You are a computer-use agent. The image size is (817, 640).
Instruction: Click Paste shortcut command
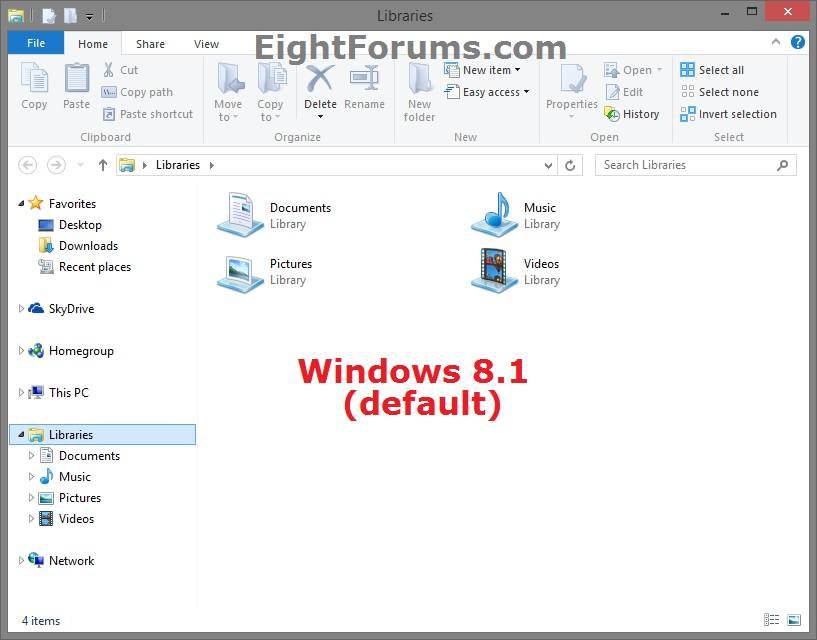(148, 114)
